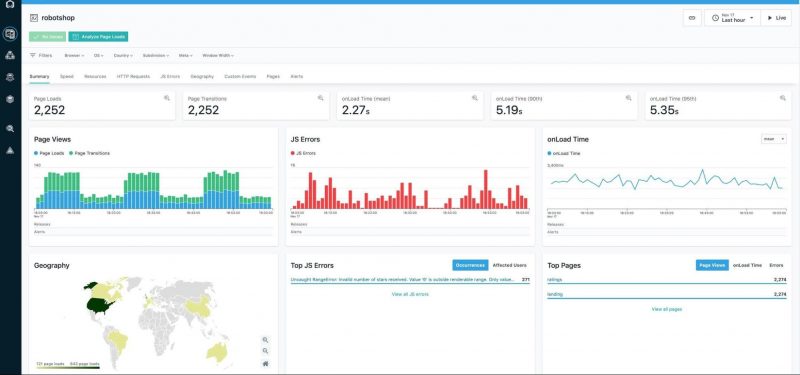Switch Top JS Errors to Occurrences

(x=470, y=265)
